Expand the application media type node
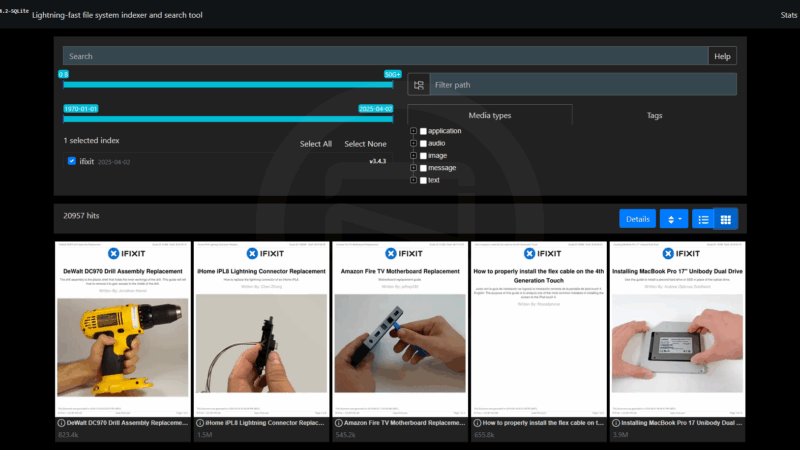Image resolution: width=800 pixels, height=450 pixels. [x=413, y=131]
